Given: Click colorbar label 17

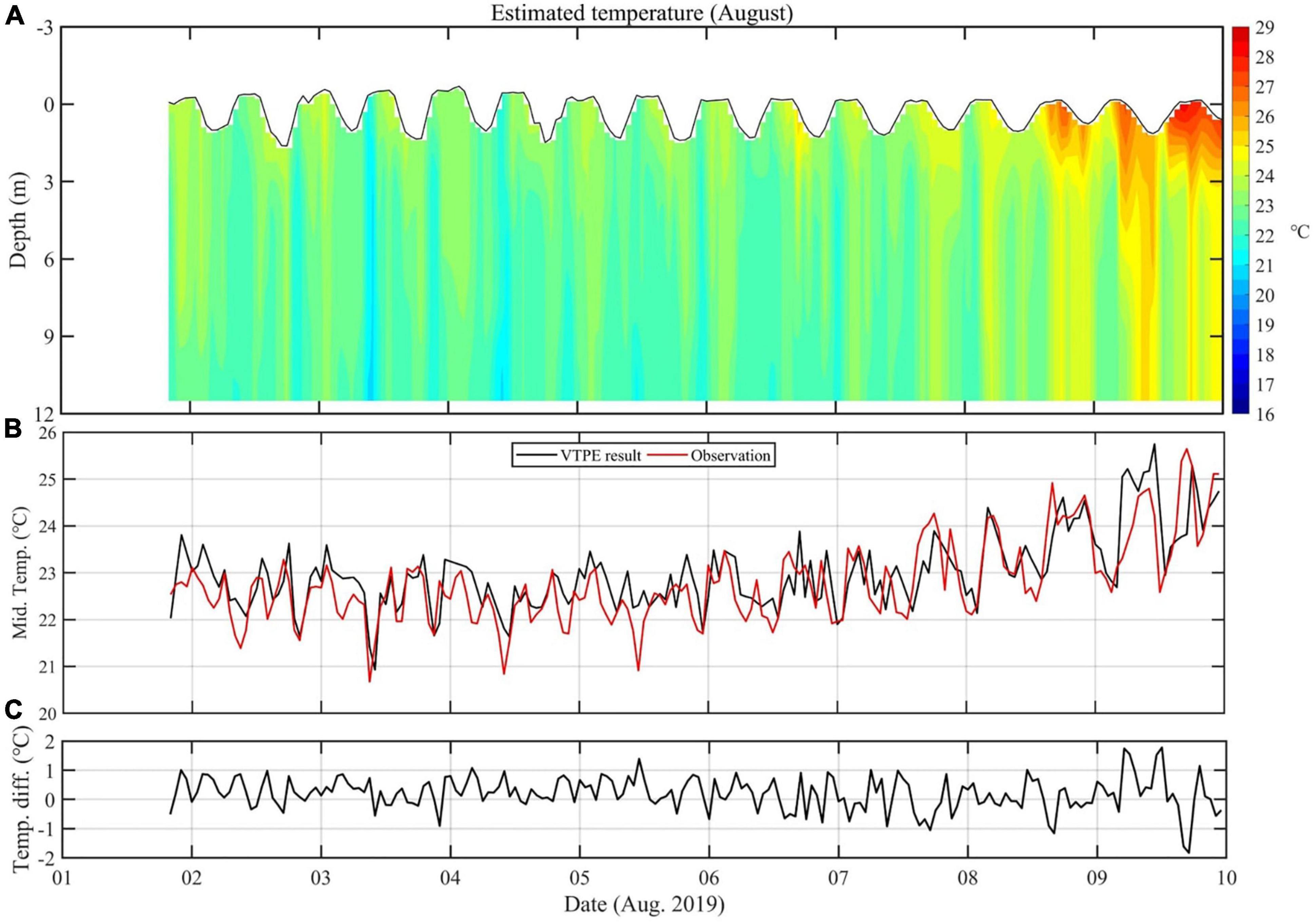Looking at the screenshot, I should 1265,384.
